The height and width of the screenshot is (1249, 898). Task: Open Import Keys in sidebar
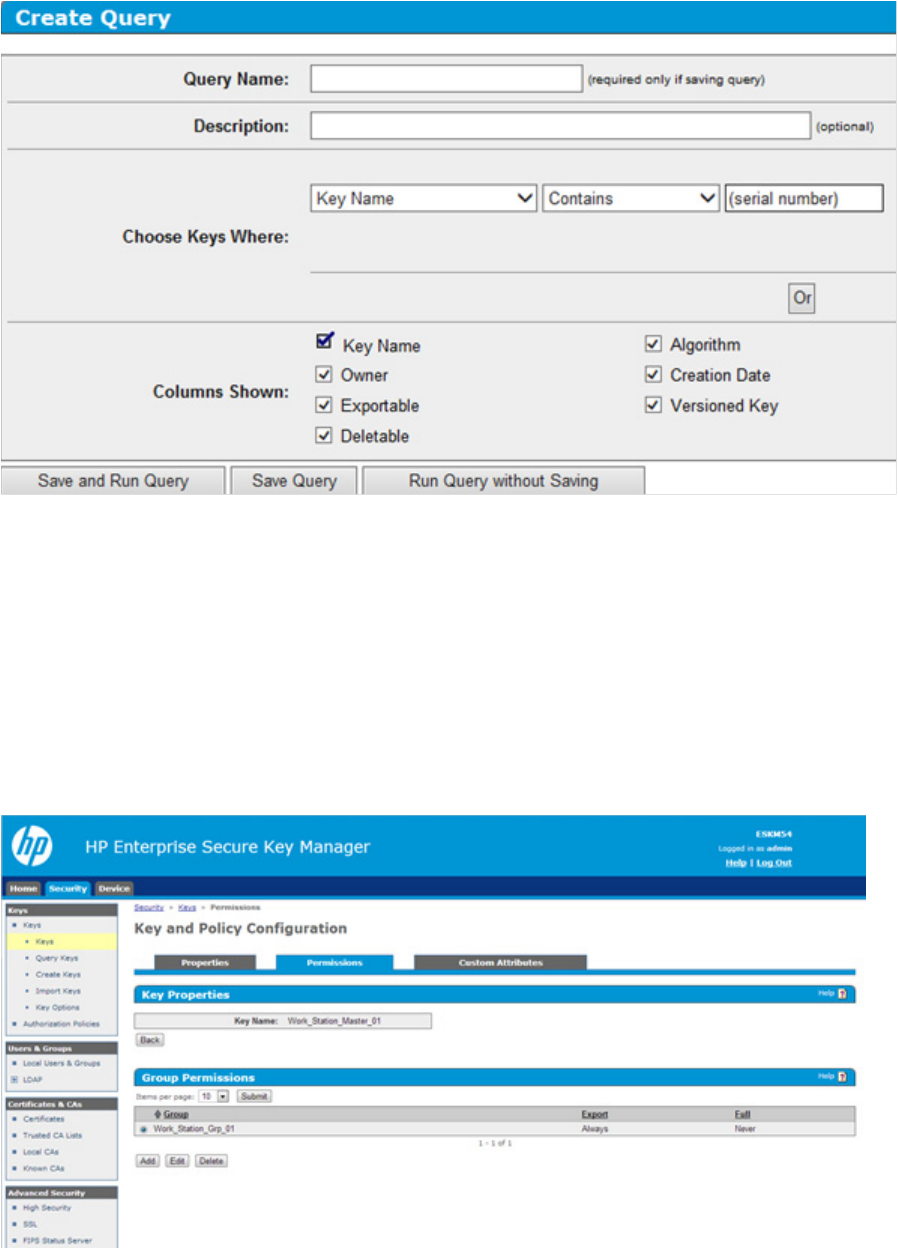(x=57, y=990)
